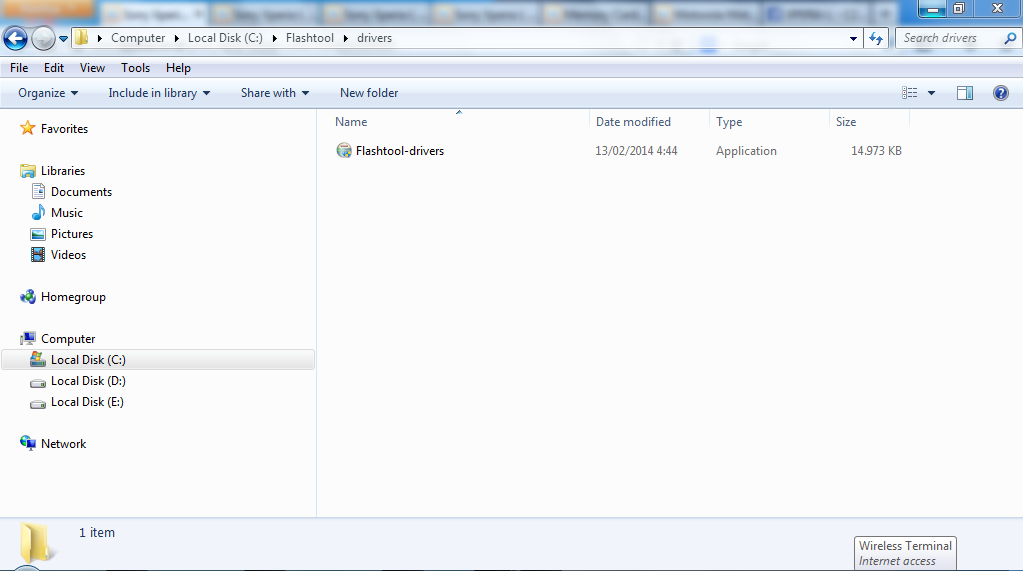The width and height of the screenshot is (1023, 571).
Task: Select Flashtool in the address breadcrumb
Action: tap(309, 38)
